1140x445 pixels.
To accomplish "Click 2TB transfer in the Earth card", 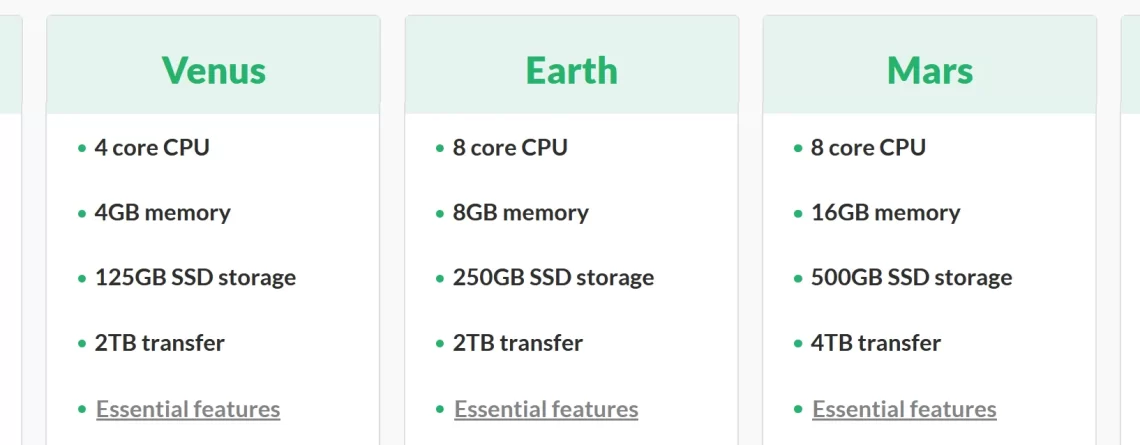I will 518,343.
